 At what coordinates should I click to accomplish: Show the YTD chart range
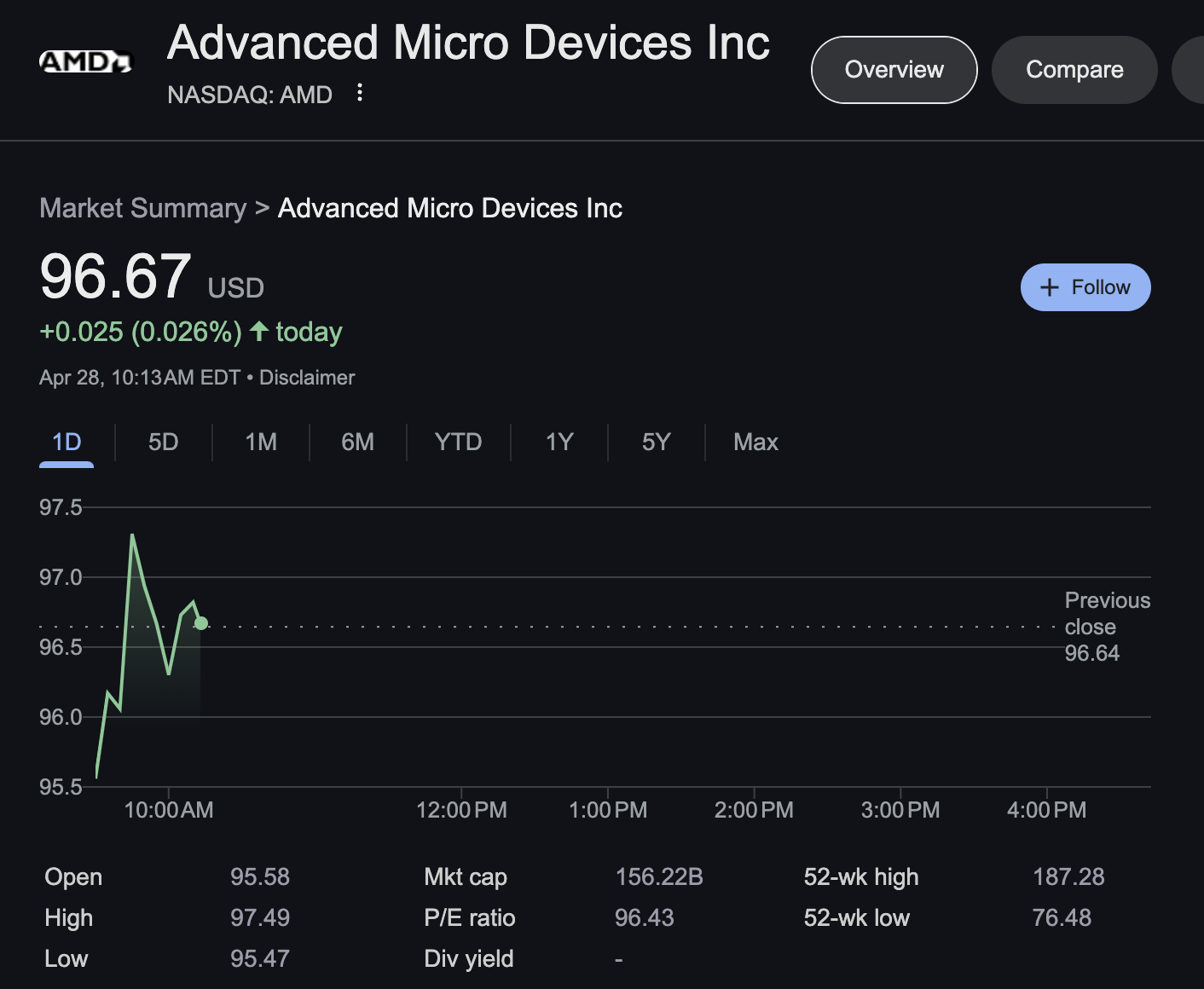[x=458, y=442]
